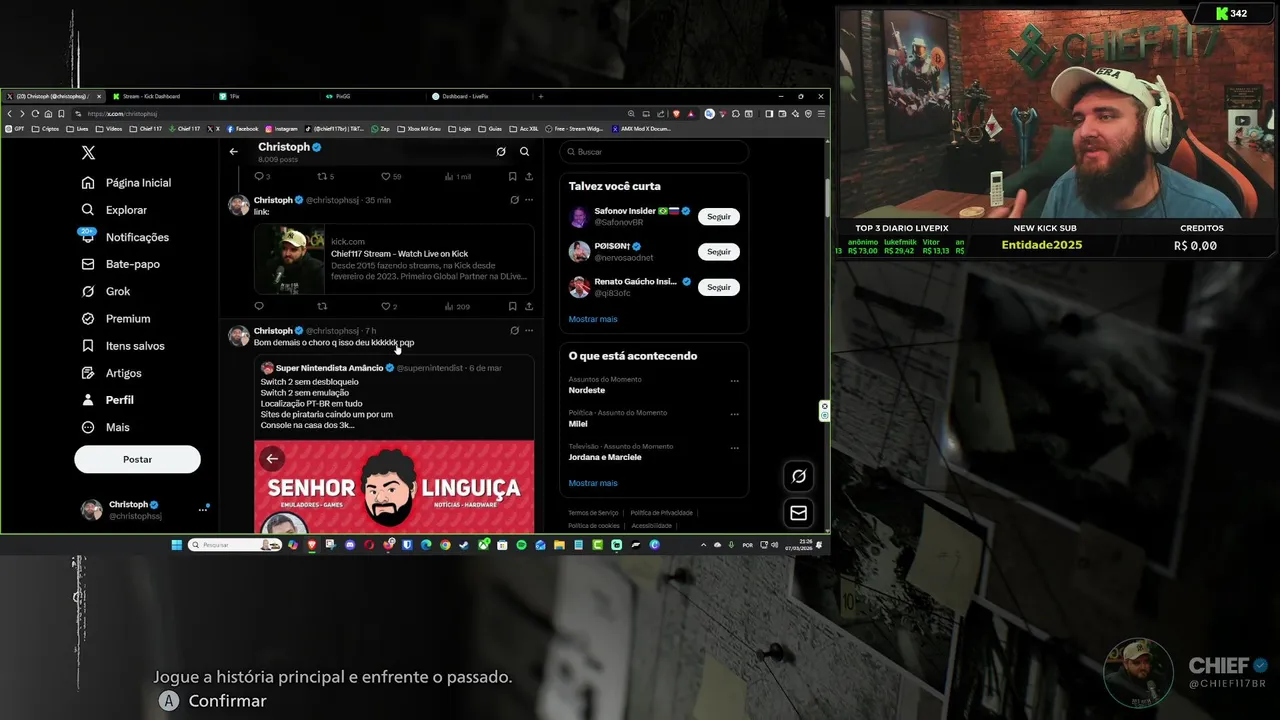Go to Perfil in sidebar
The width and height of the screenshot is (1280, 720).
107,400
